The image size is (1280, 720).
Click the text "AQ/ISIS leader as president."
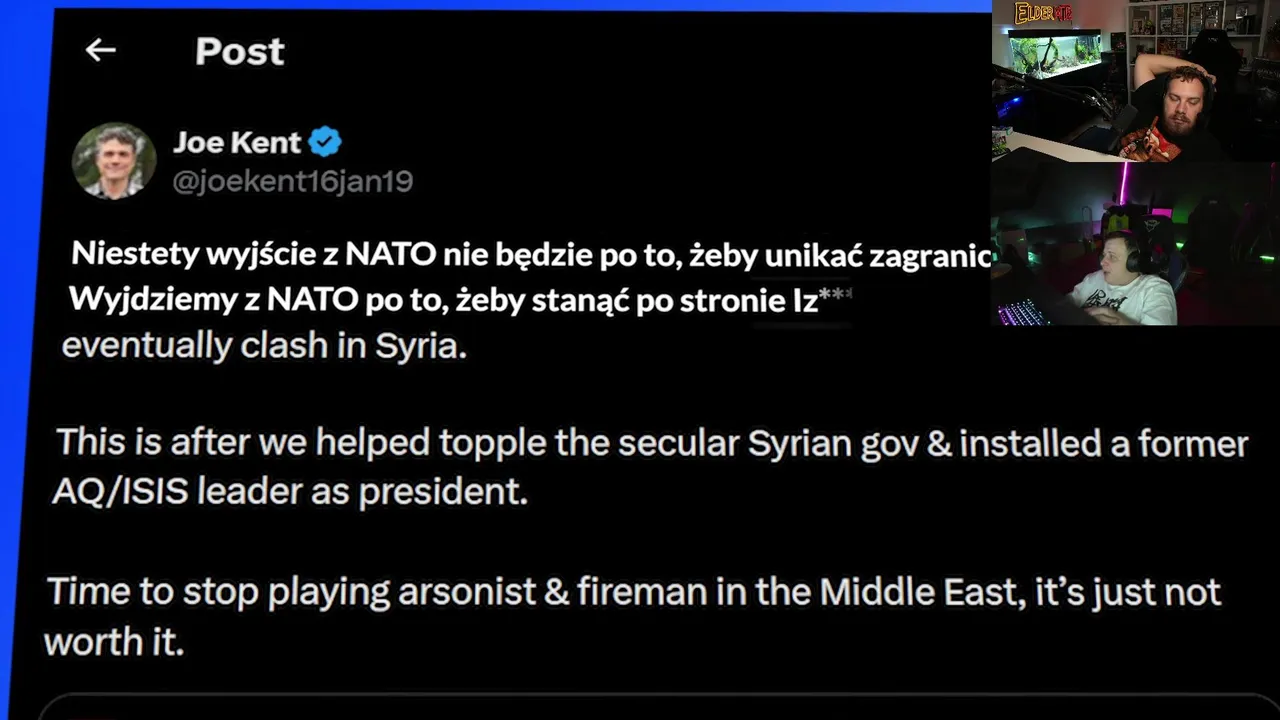290,491
